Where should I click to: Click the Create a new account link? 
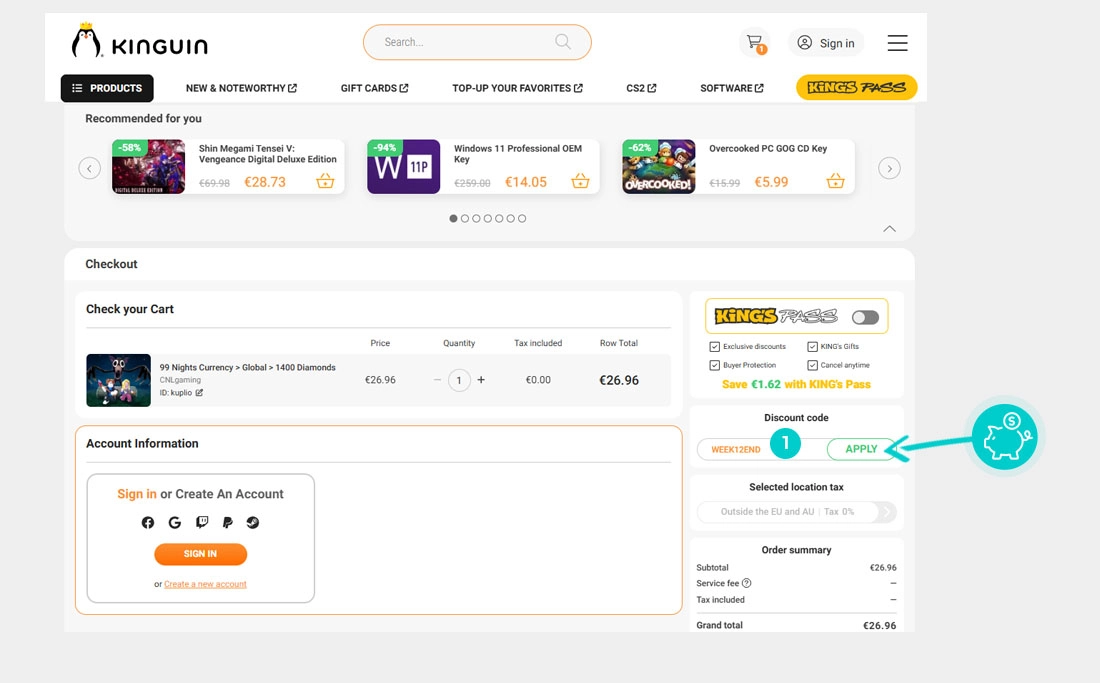tap(205, 584)
